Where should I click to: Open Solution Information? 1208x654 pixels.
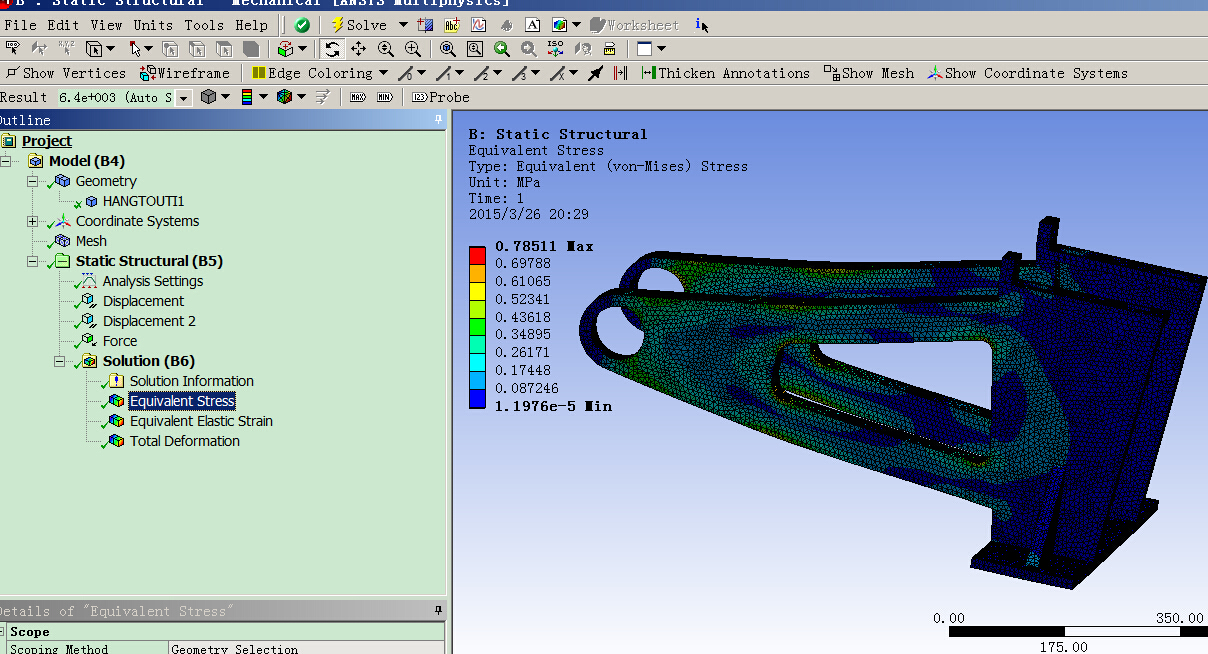point(191,381)
